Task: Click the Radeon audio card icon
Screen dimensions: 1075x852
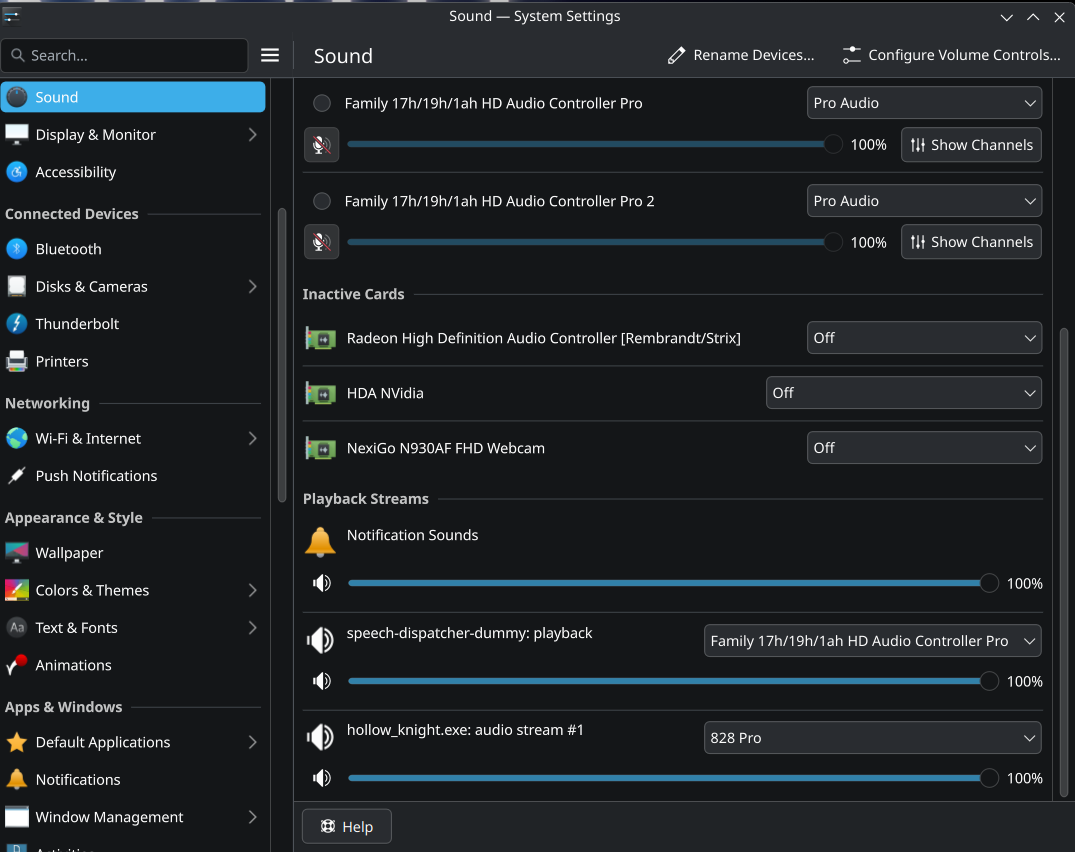Action: 320,339
